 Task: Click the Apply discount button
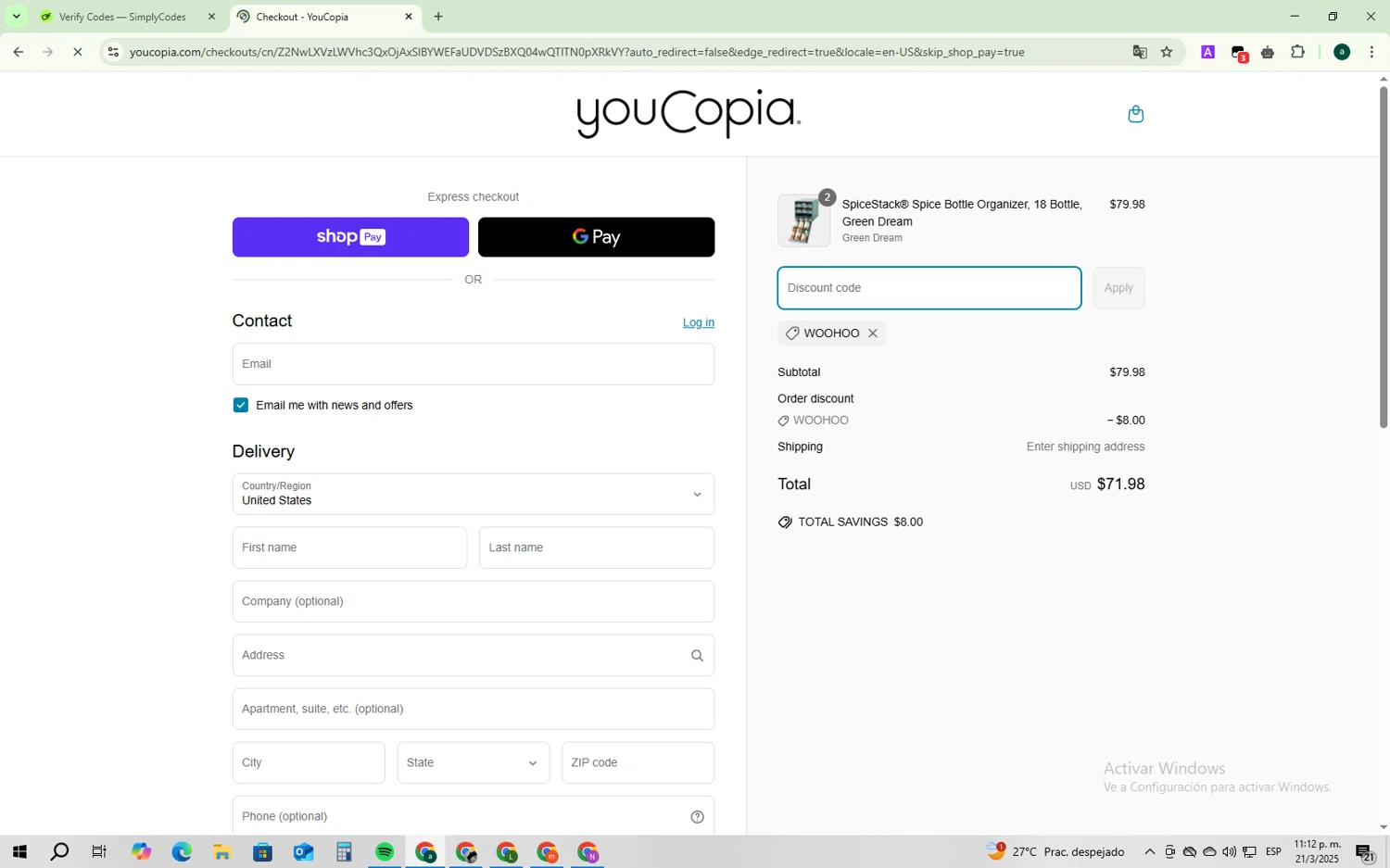click(x=1118, y=288)
